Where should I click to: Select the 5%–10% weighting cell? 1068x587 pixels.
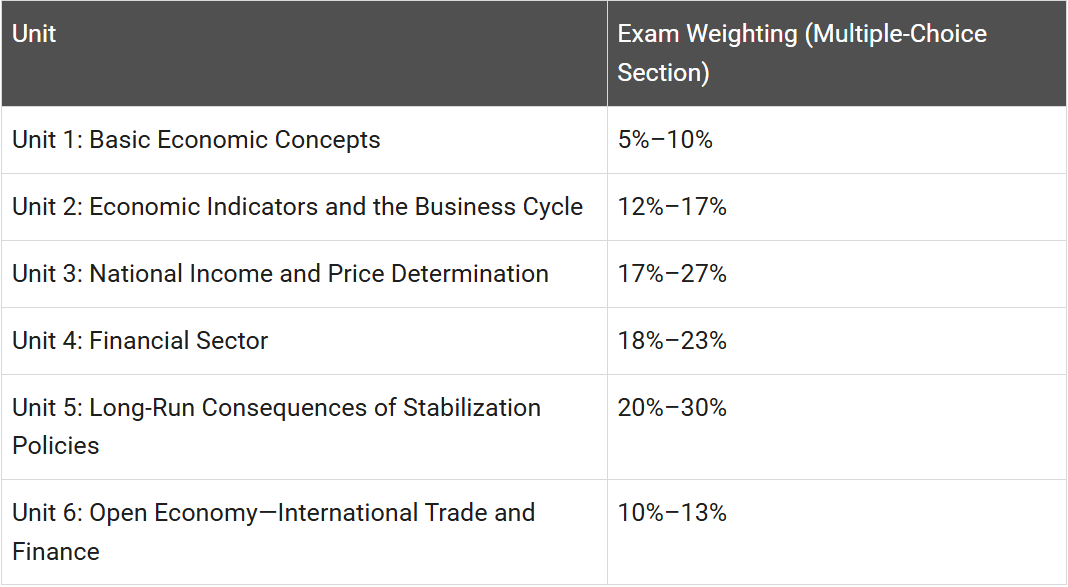tap(836, 140)
